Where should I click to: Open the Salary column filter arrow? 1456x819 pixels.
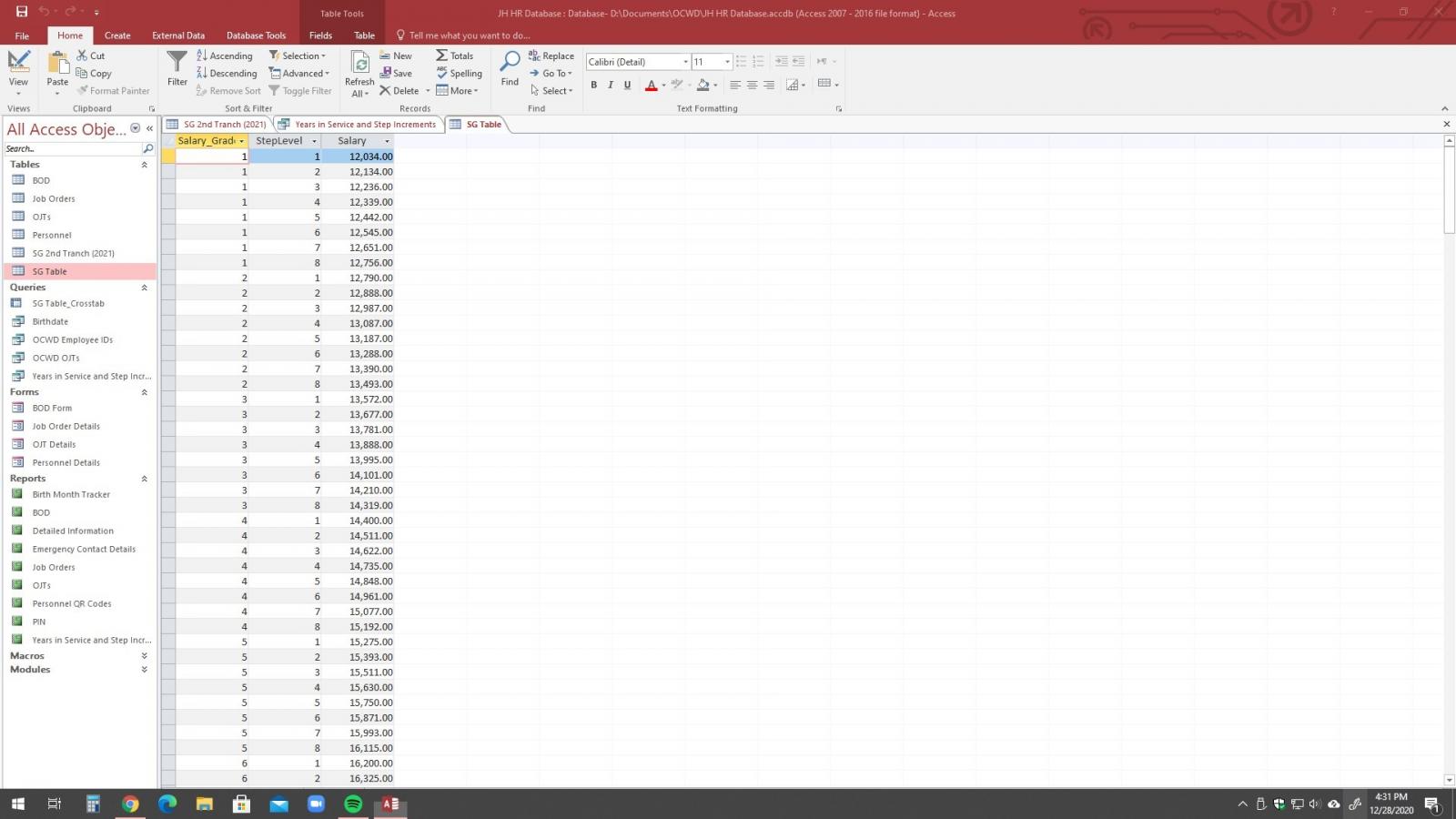click(387, 141)
